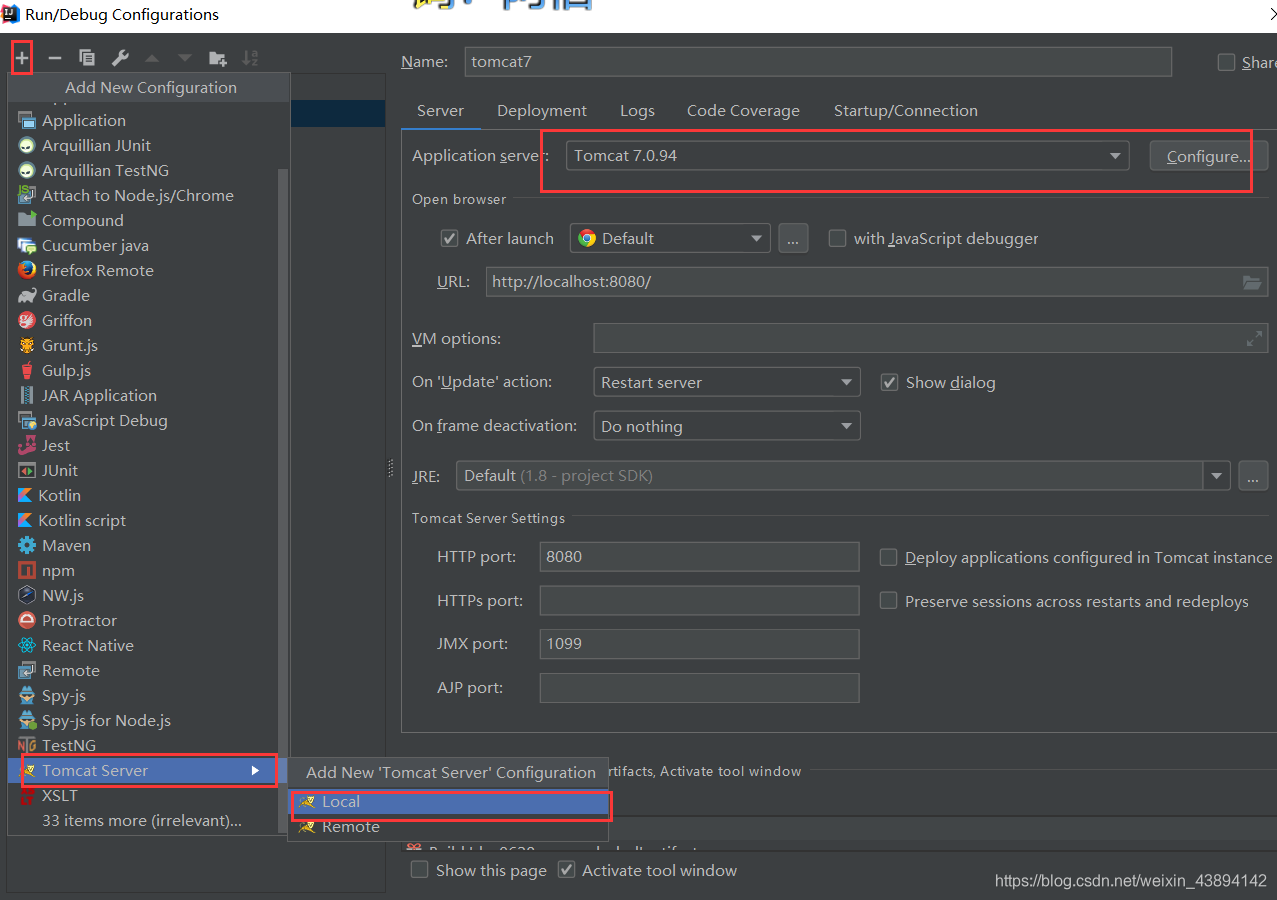The height and width of the screenshot is (900, 1277).
Task: Open the Application server Tomcat 7.0.94 dropdown
Action: coord(847,156)
